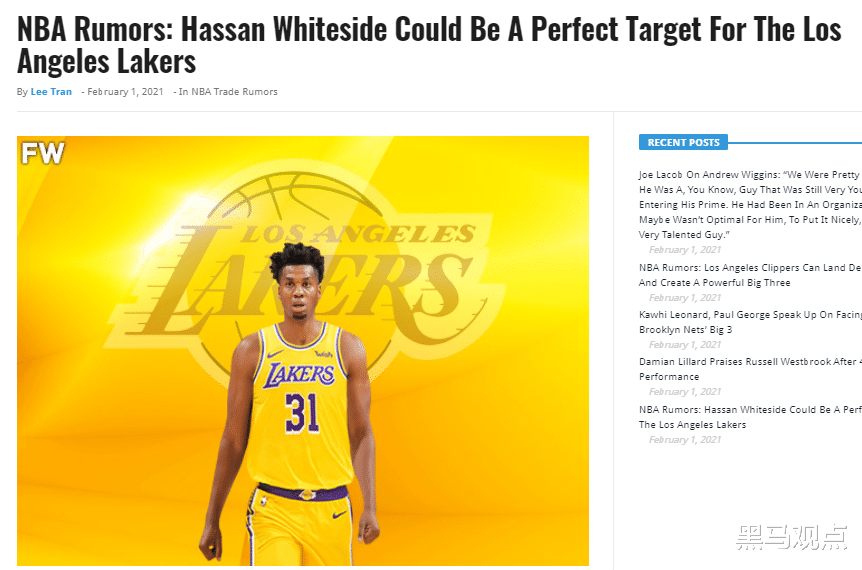Viewport: 862px width, 570px height.
Task: Click date under the Clippers Big Three post
Action: (x=685, y=297)
